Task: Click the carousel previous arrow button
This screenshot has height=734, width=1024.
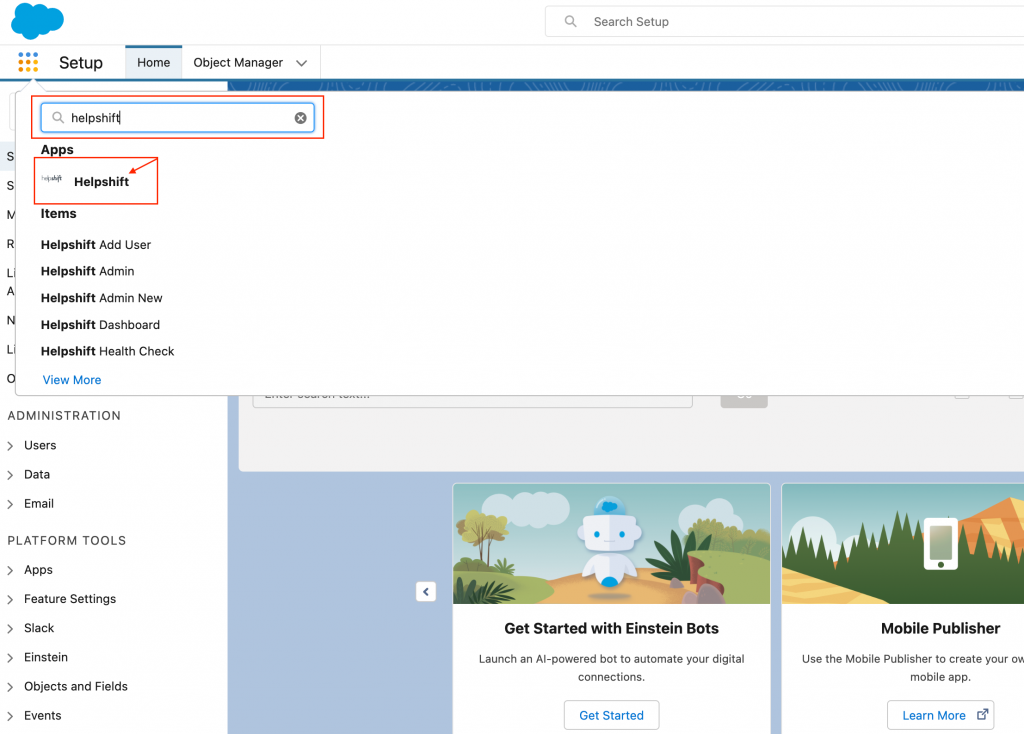Action: point(426,592)
